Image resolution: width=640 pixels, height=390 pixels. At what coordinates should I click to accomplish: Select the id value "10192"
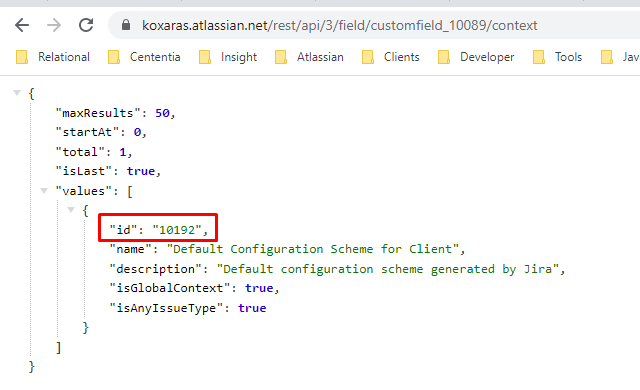coord(177,230)
